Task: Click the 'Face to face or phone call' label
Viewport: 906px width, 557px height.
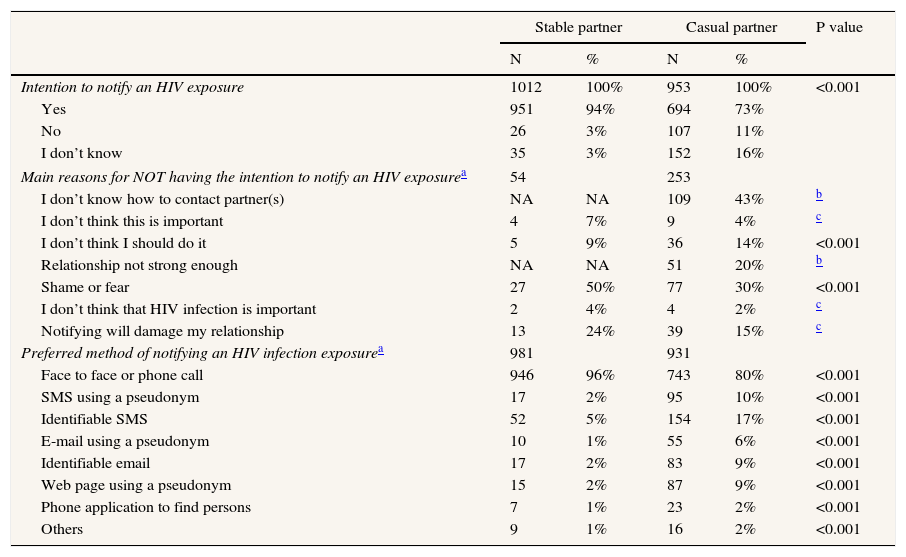Action: point(122,376)
